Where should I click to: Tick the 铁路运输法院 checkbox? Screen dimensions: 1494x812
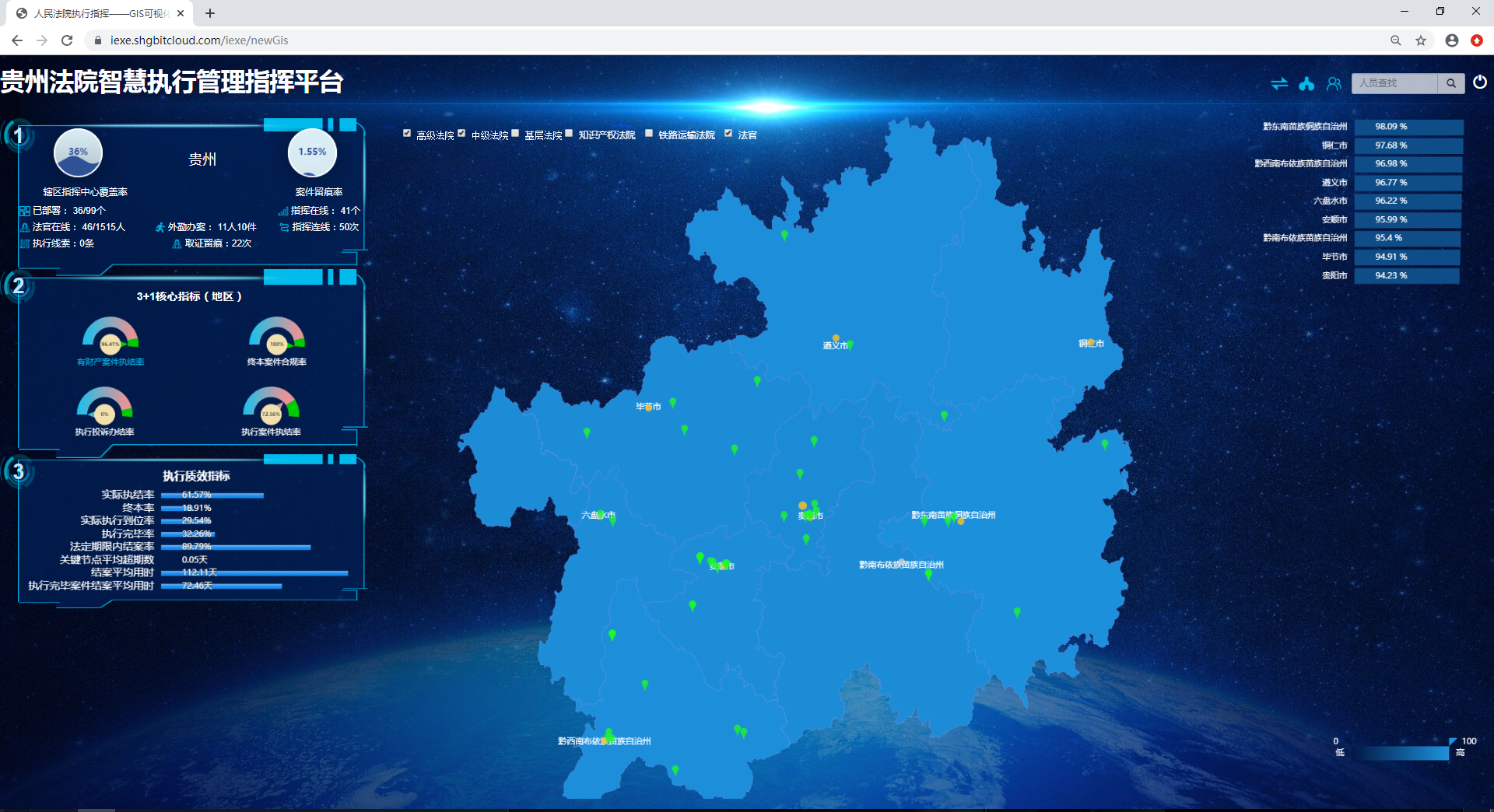(x=649, y=134)
